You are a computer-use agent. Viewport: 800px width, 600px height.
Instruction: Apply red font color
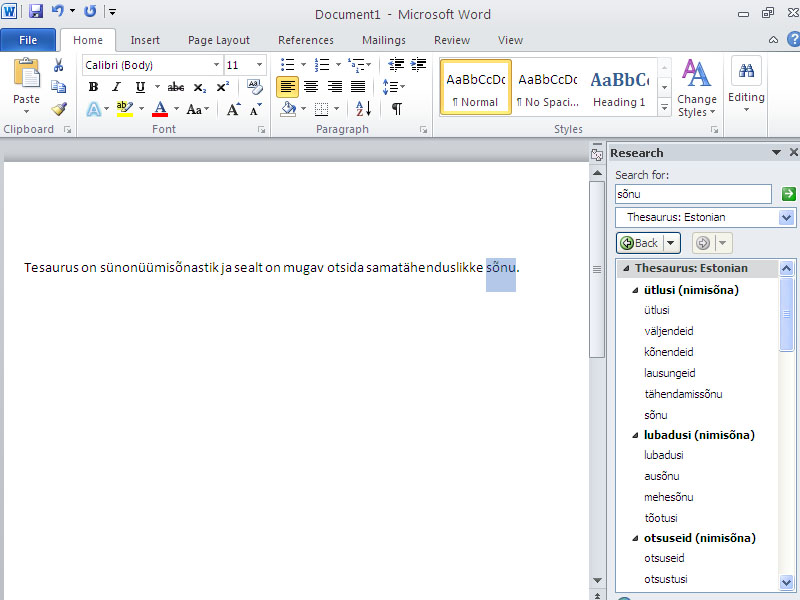[x=160, y=109]
